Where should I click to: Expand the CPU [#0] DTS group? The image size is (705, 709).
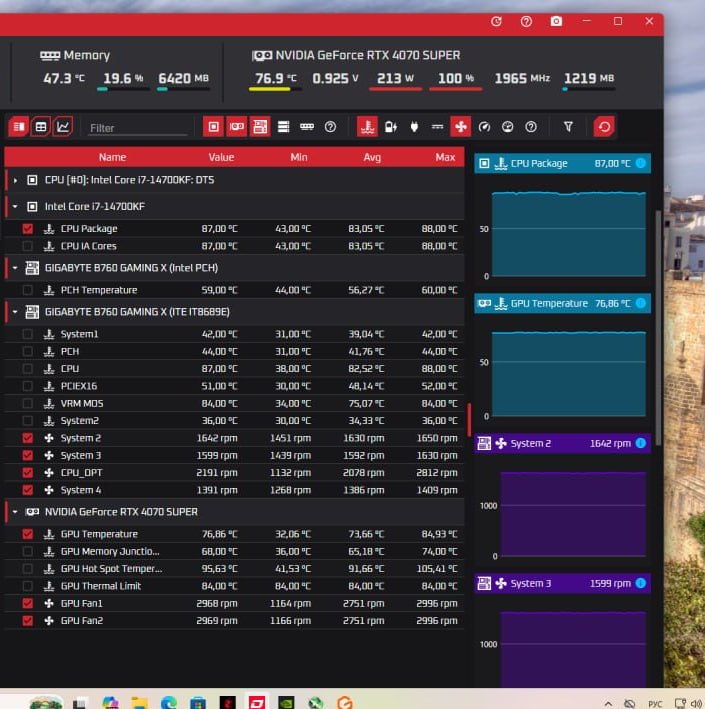(x=15, y=180)
